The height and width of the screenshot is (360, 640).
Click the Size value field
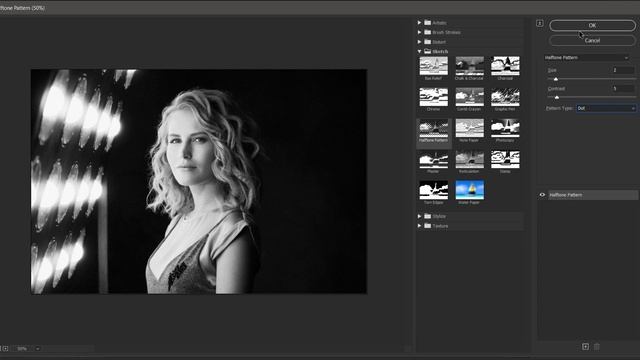[623, 70]
